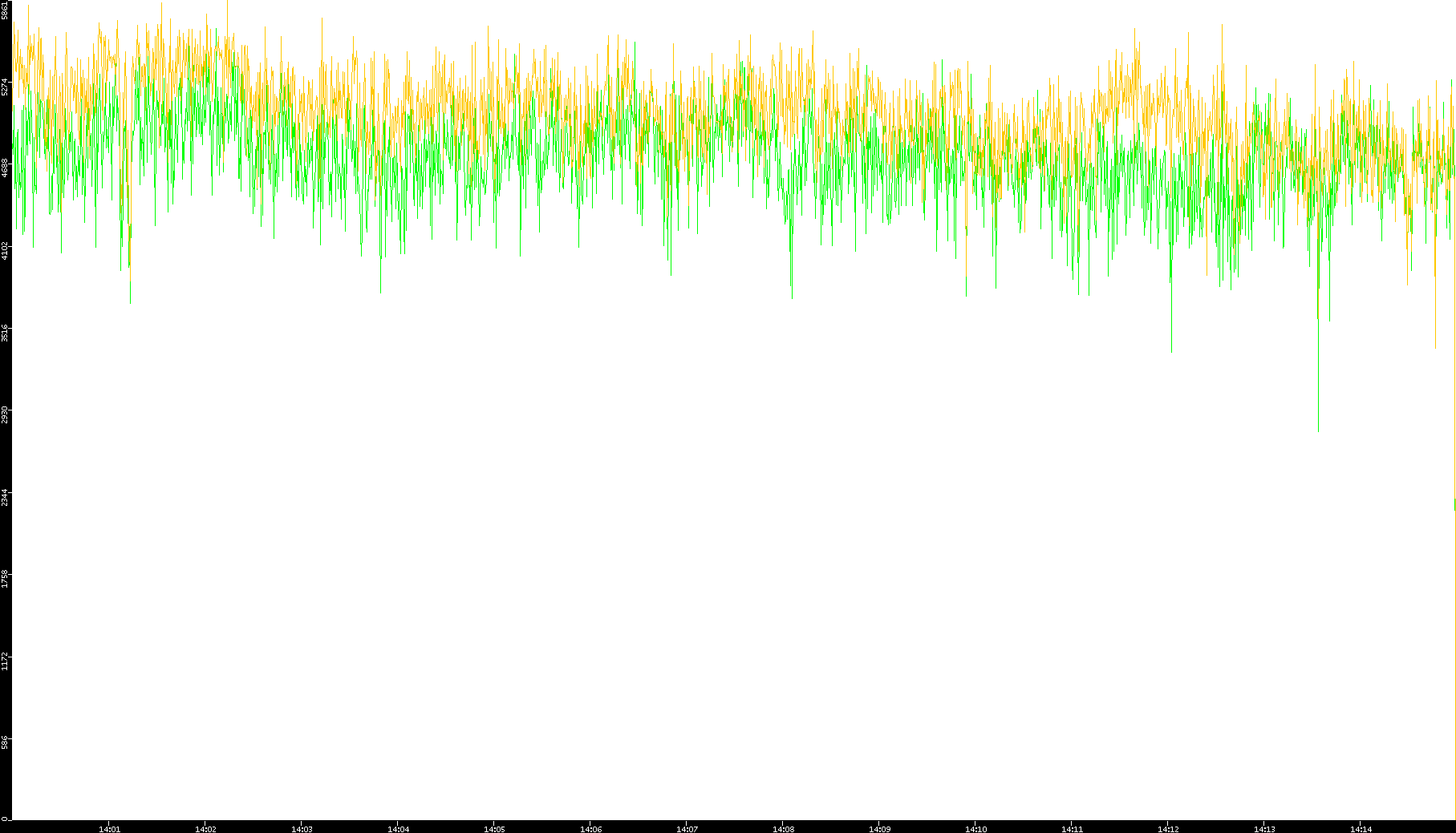Click the 3516 y-axis label
1456x833 pixels.
(6, 333)
